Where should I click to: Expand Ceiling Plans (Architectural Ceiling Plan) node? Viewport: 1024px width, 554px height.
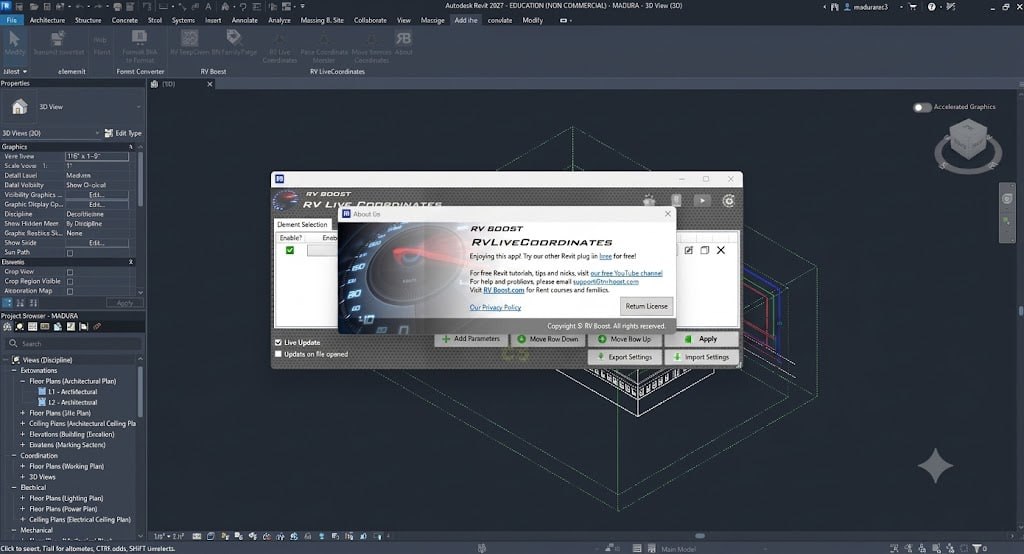(22, 423)
